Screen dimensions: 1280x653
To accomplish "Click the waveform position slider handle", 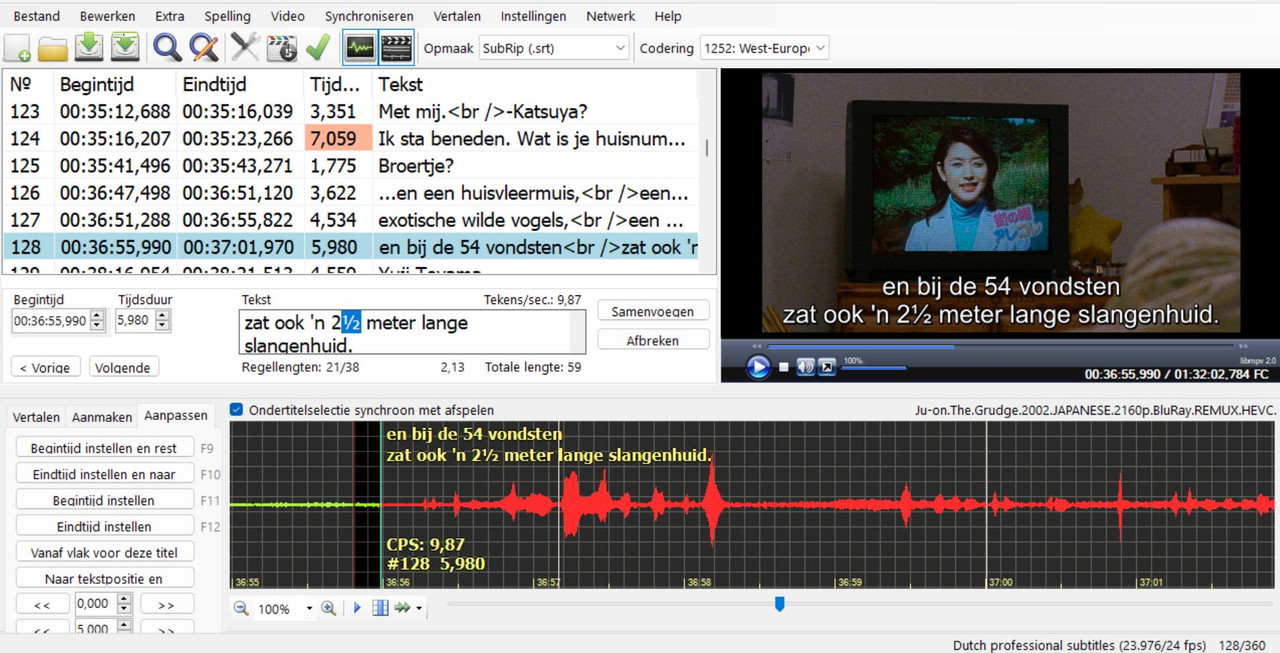I will 780,603.
